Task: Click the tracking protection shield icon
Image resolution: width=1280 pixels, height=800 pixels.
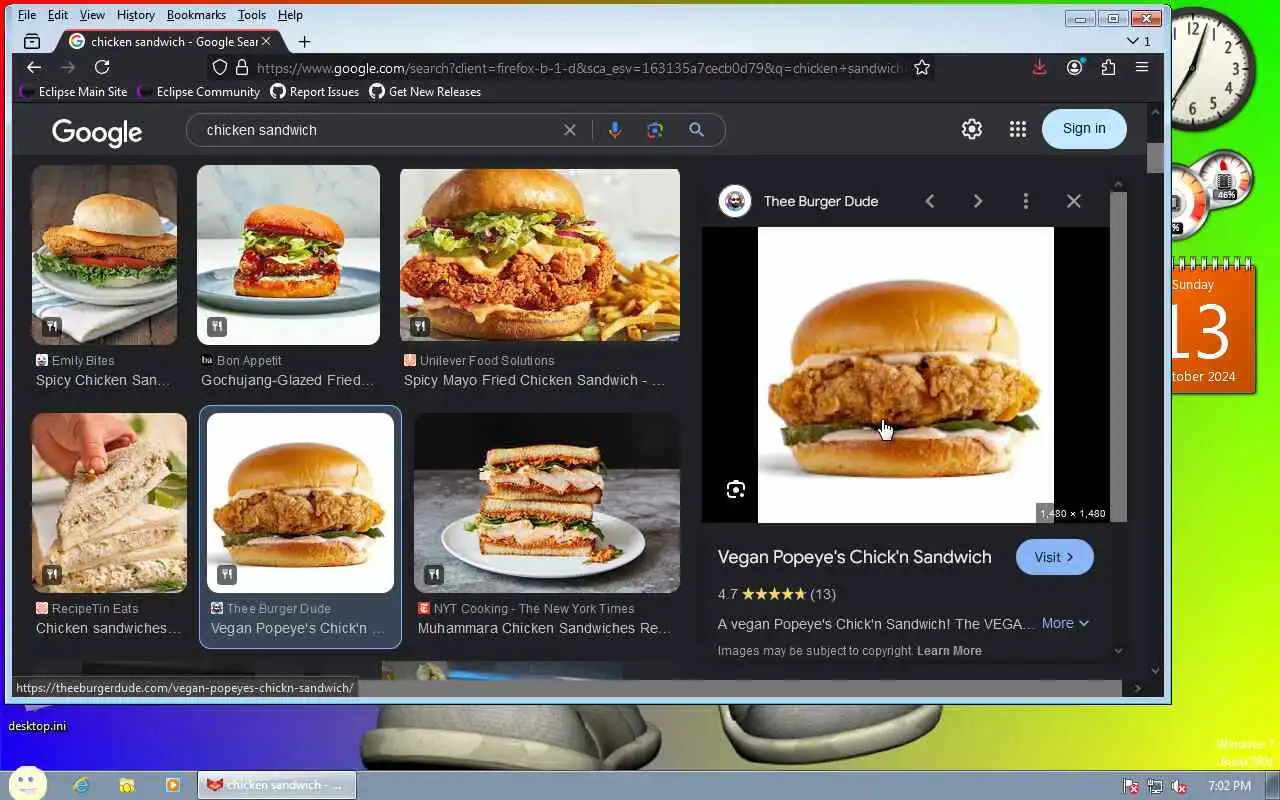Action: 220,67
